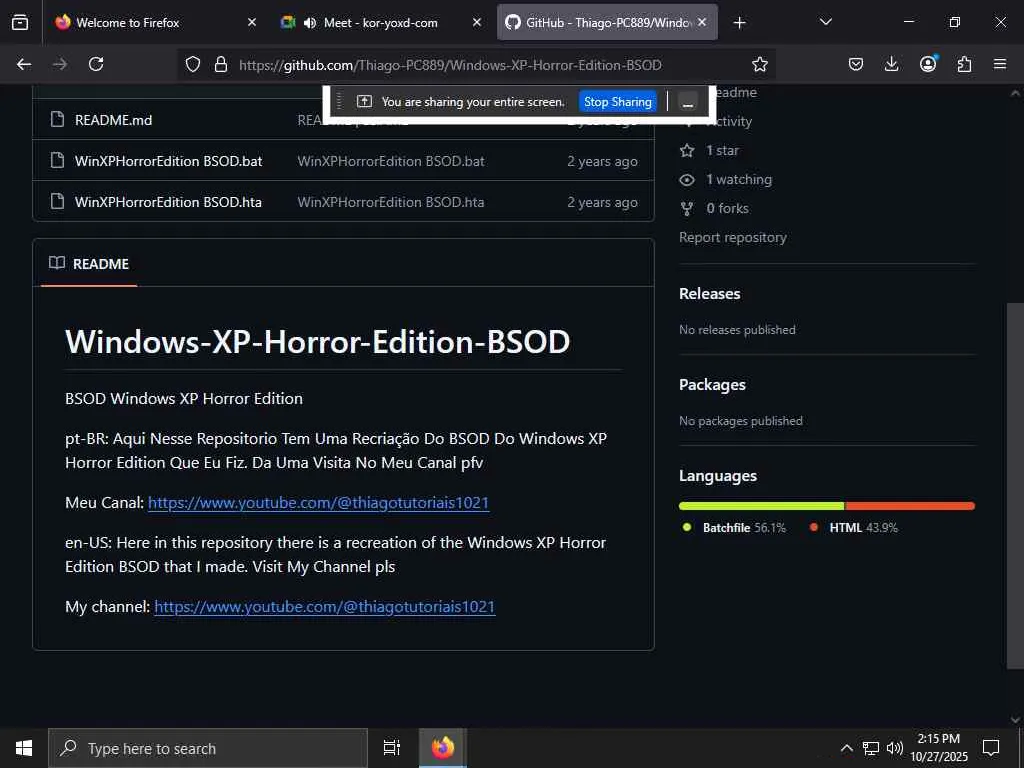This screenshot has width=1024, height=768.
Task: Select the README tab header
Action: point(89,264)
